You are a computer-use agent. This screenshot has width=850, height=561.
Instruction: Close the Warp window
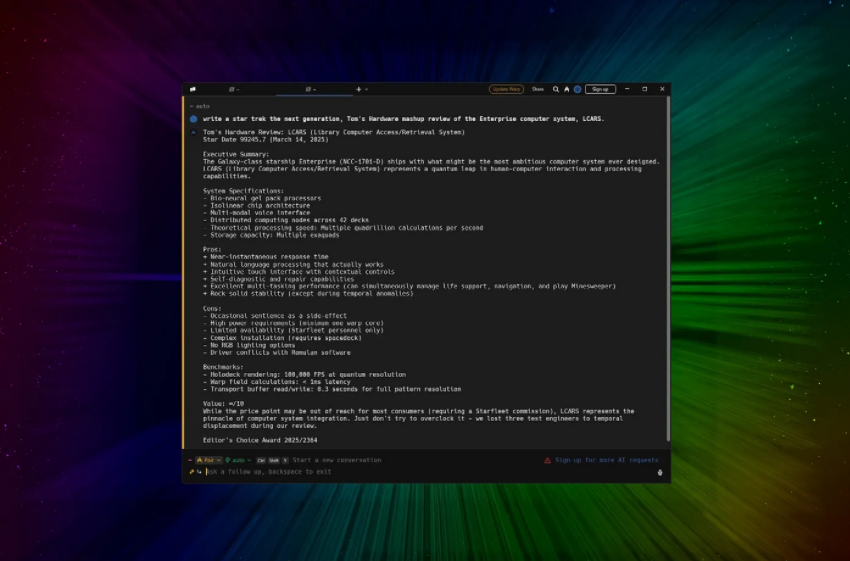tap(662, 89)
